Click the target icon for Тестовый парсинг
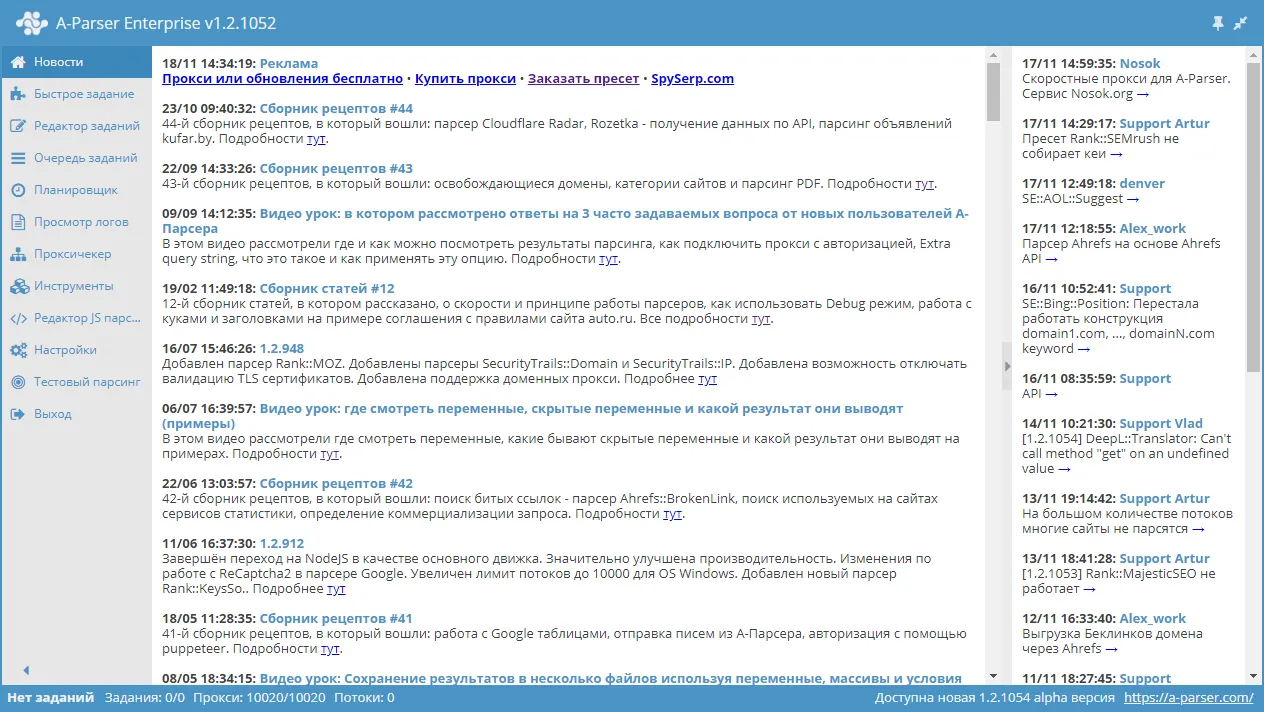1264x712 pixels. pyautogui.click(x=18, y=382)
